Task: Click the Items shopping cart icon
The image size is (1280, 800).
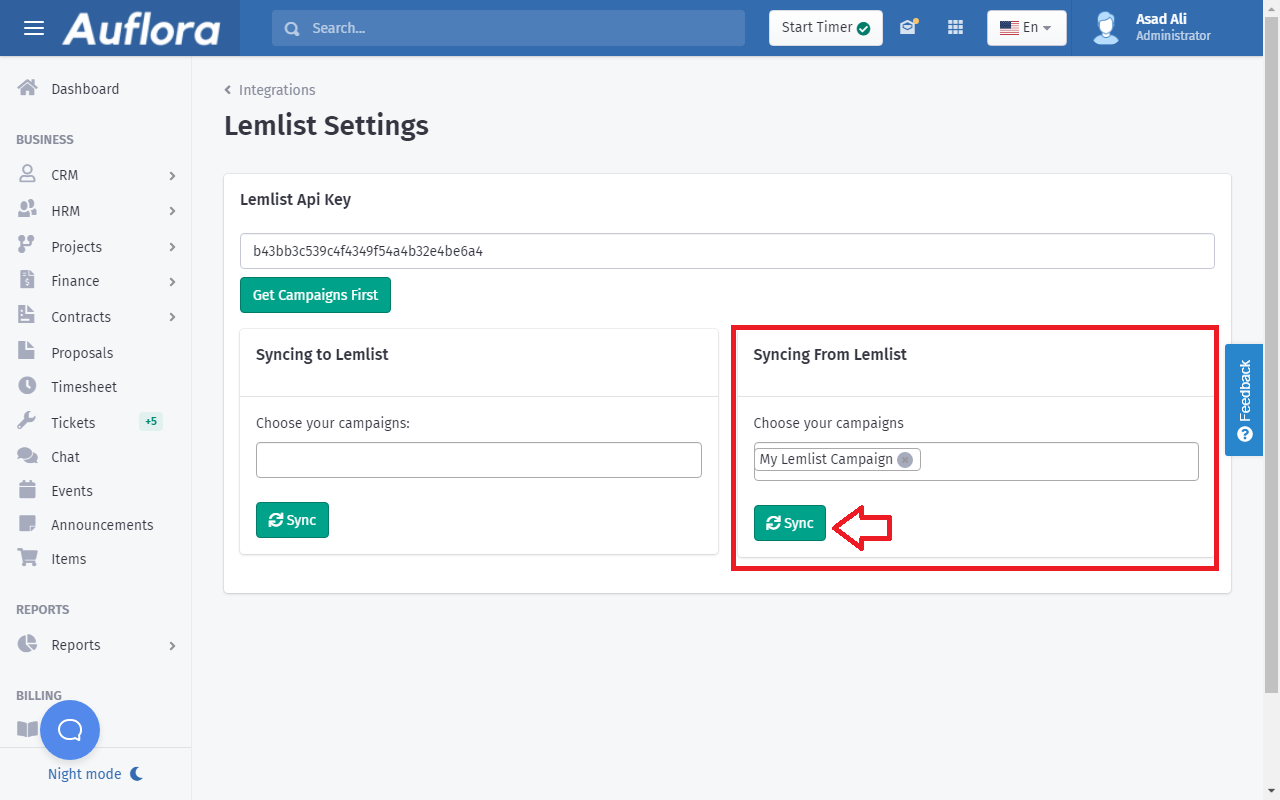Action: 28,558
